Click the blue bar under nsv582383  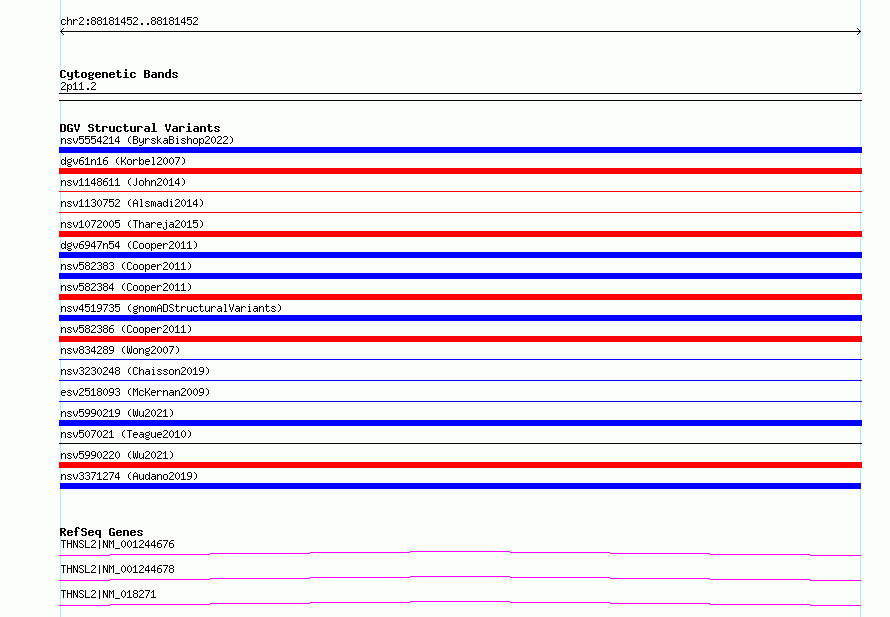pyautogui.click(x=460, y=276)
